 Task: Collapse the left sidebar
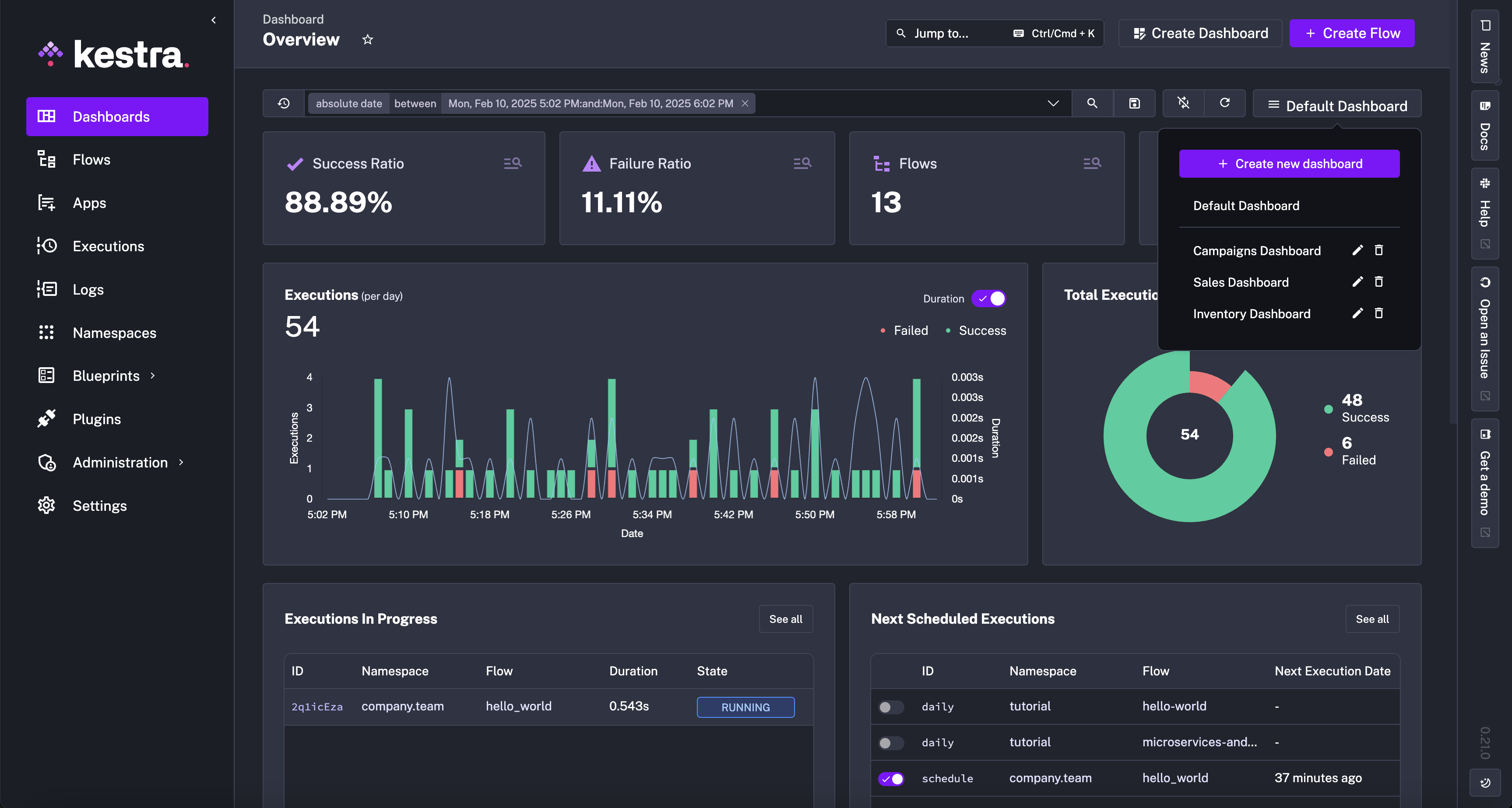tap(214, 20)
